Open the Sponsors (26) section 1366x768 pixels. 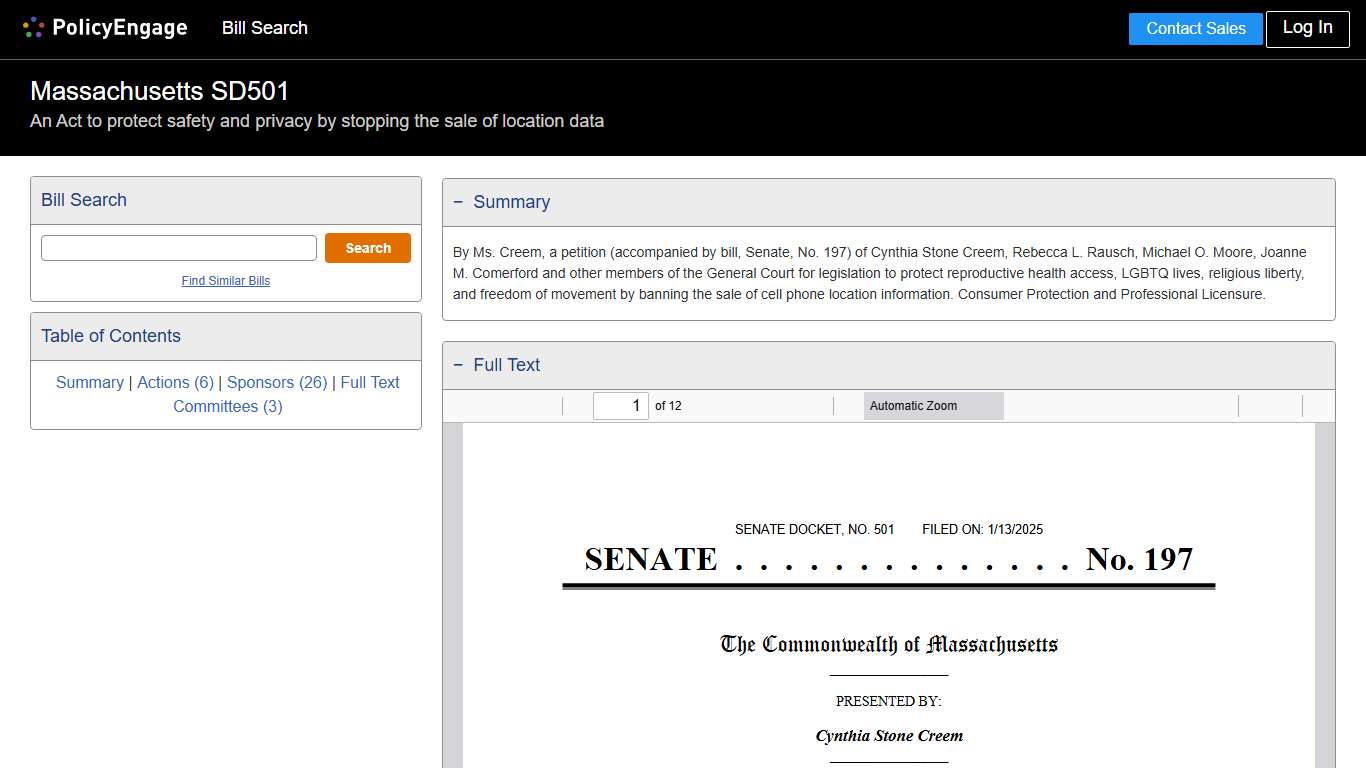(x=276, y=382)
